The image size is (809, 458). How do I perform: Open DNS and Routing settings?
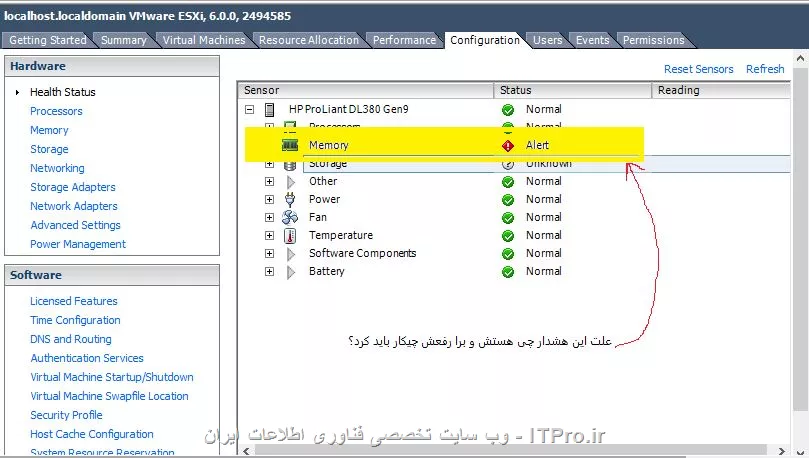coord(71,339)
